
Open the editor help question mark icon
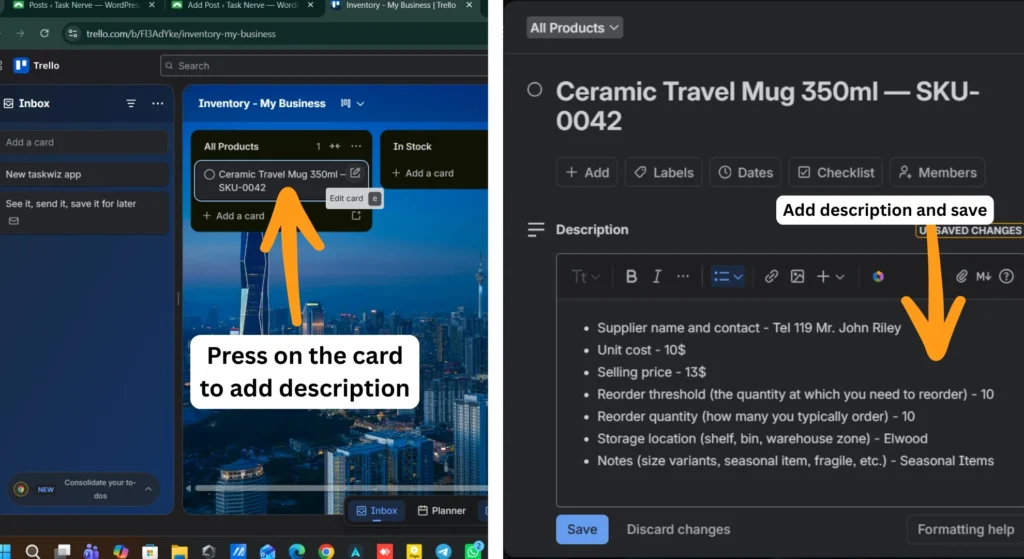click(x=1006, y=276)
